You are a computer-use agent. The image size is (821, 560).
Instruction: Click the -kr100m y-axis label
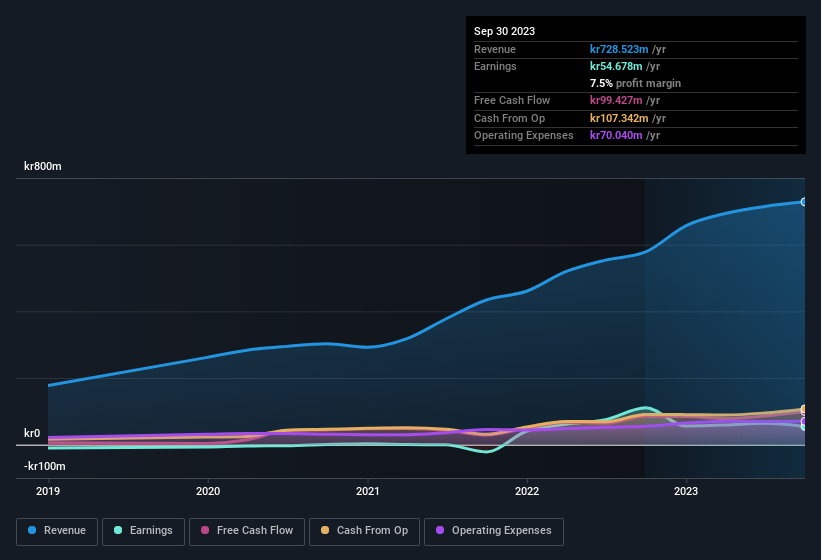coord(45,466)
